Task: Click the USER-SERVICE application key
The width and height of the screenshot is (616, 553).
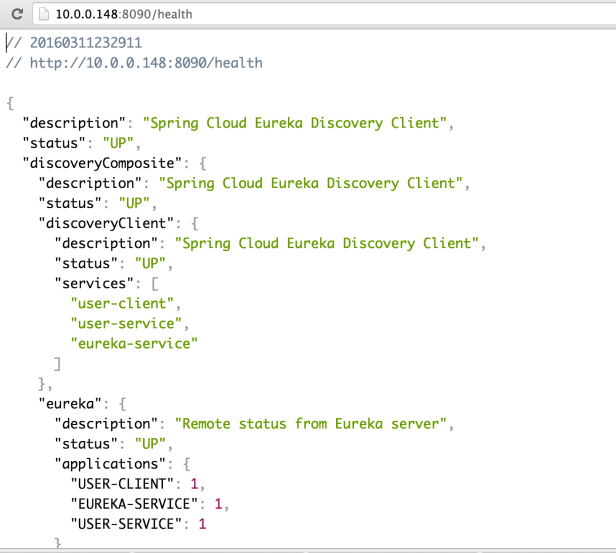Action: 130,523
